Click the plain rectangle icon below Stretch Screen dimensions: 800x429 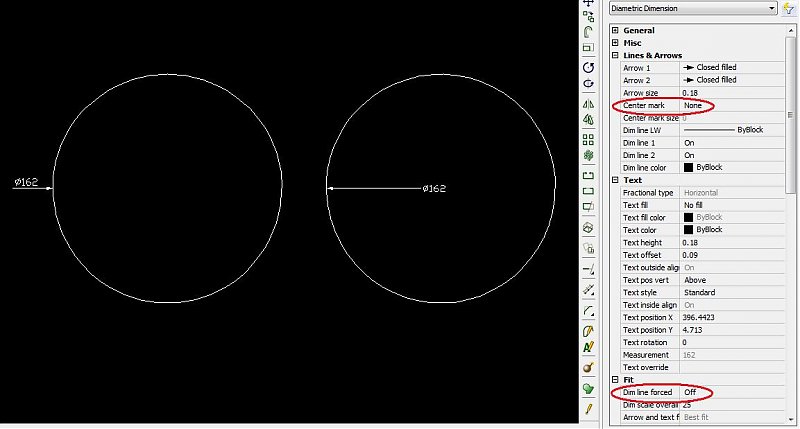[588, 191]
